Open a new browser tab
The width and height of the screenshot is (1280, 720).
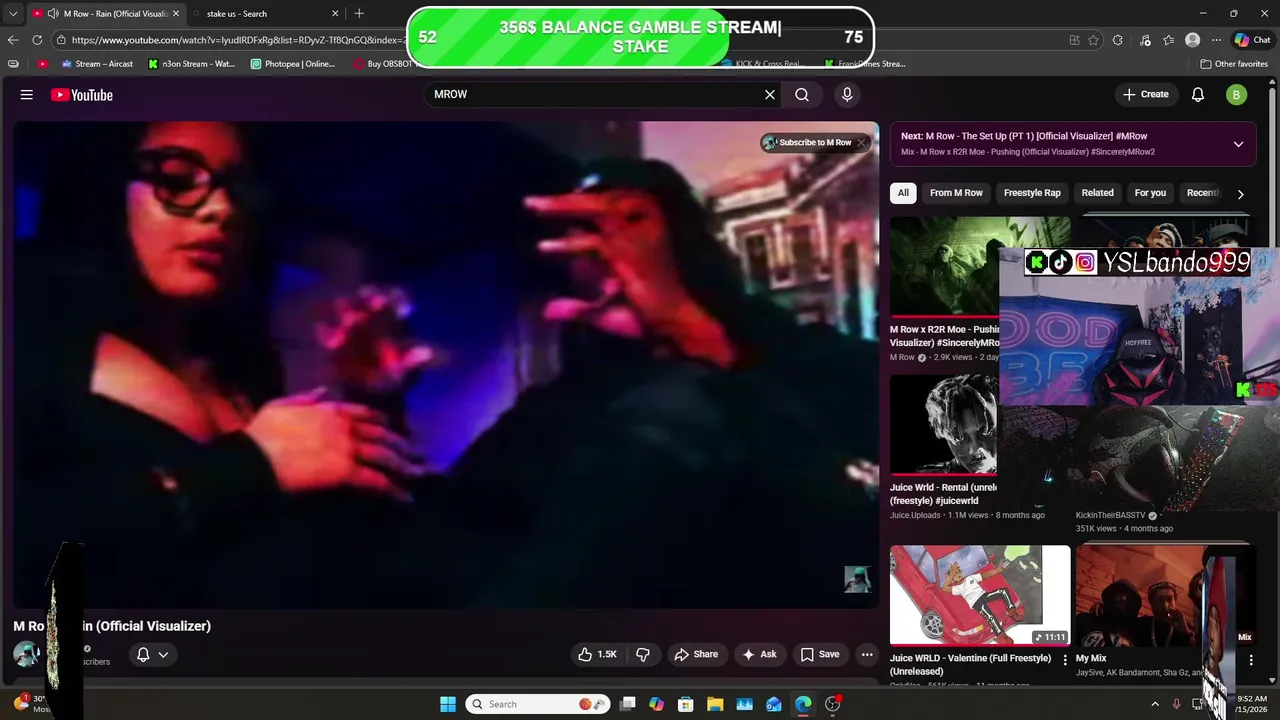[359, 13]
